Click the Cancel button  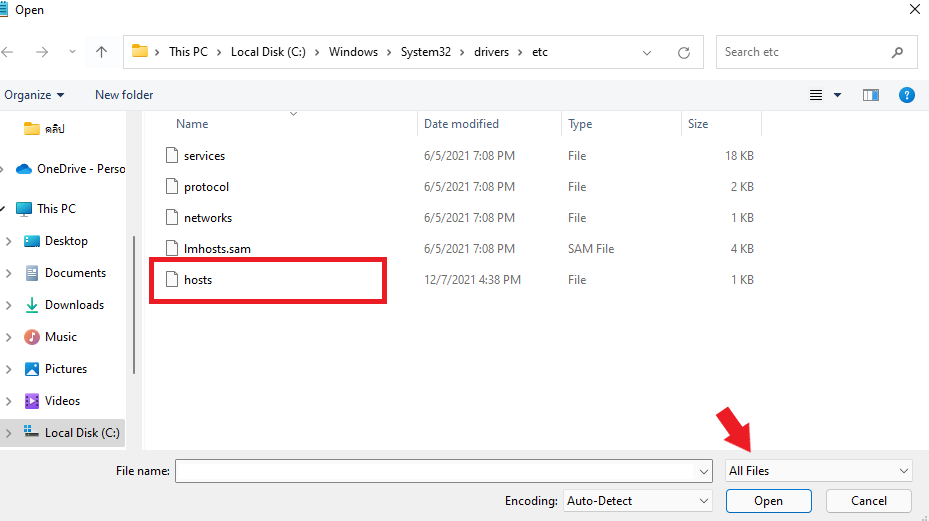869,501
